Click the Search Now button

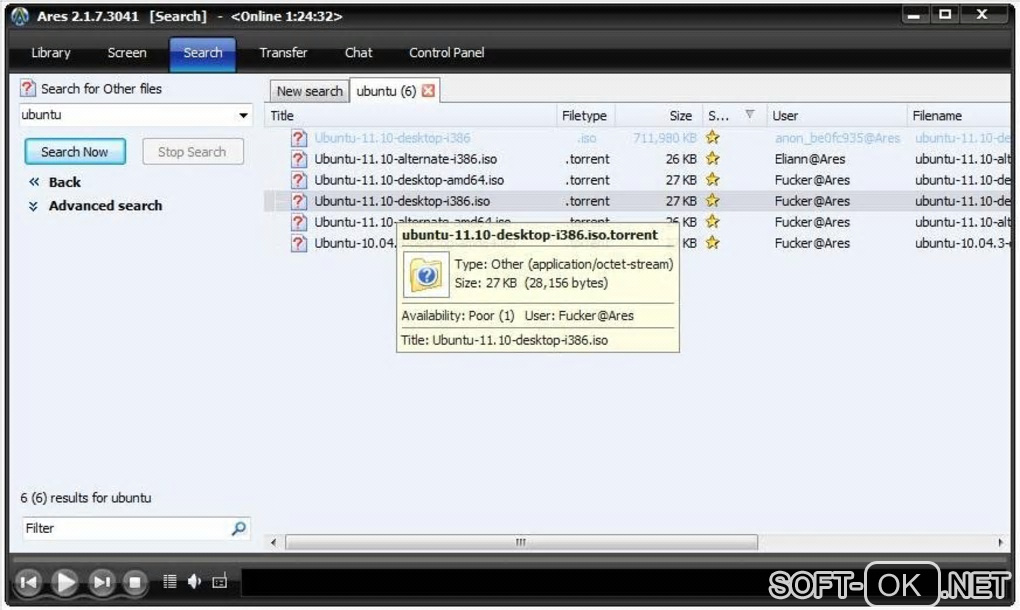click(x=75, y=152)
